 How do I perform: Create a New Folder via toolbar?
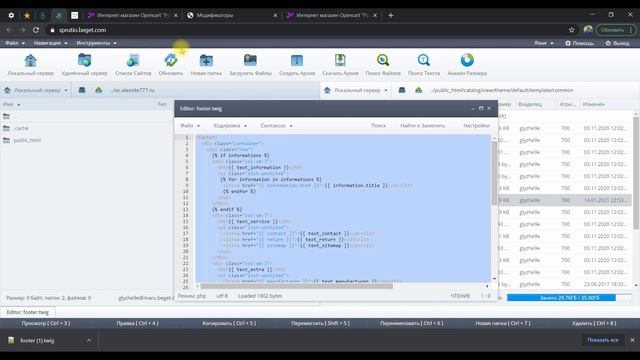coord(206,65)
